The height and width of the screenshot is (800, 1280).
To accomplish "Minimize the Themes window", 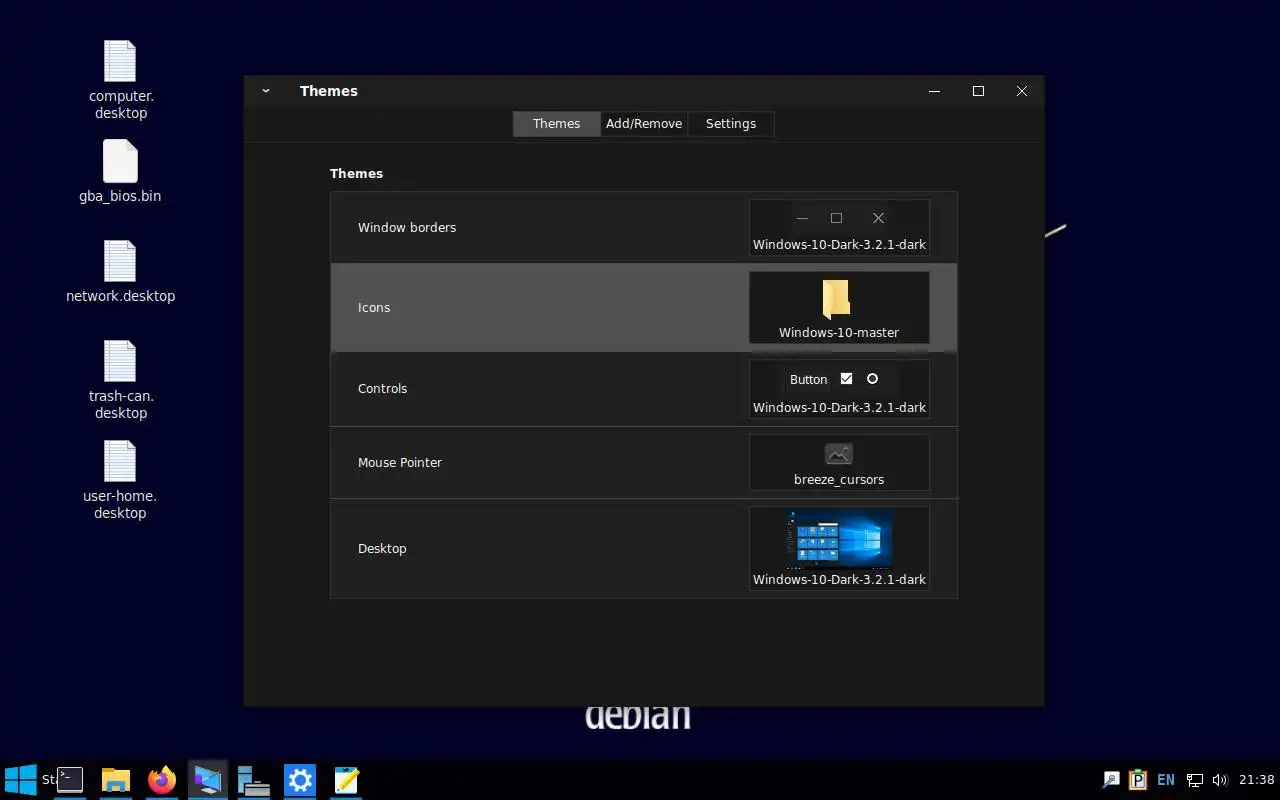I will pos(935,91).
